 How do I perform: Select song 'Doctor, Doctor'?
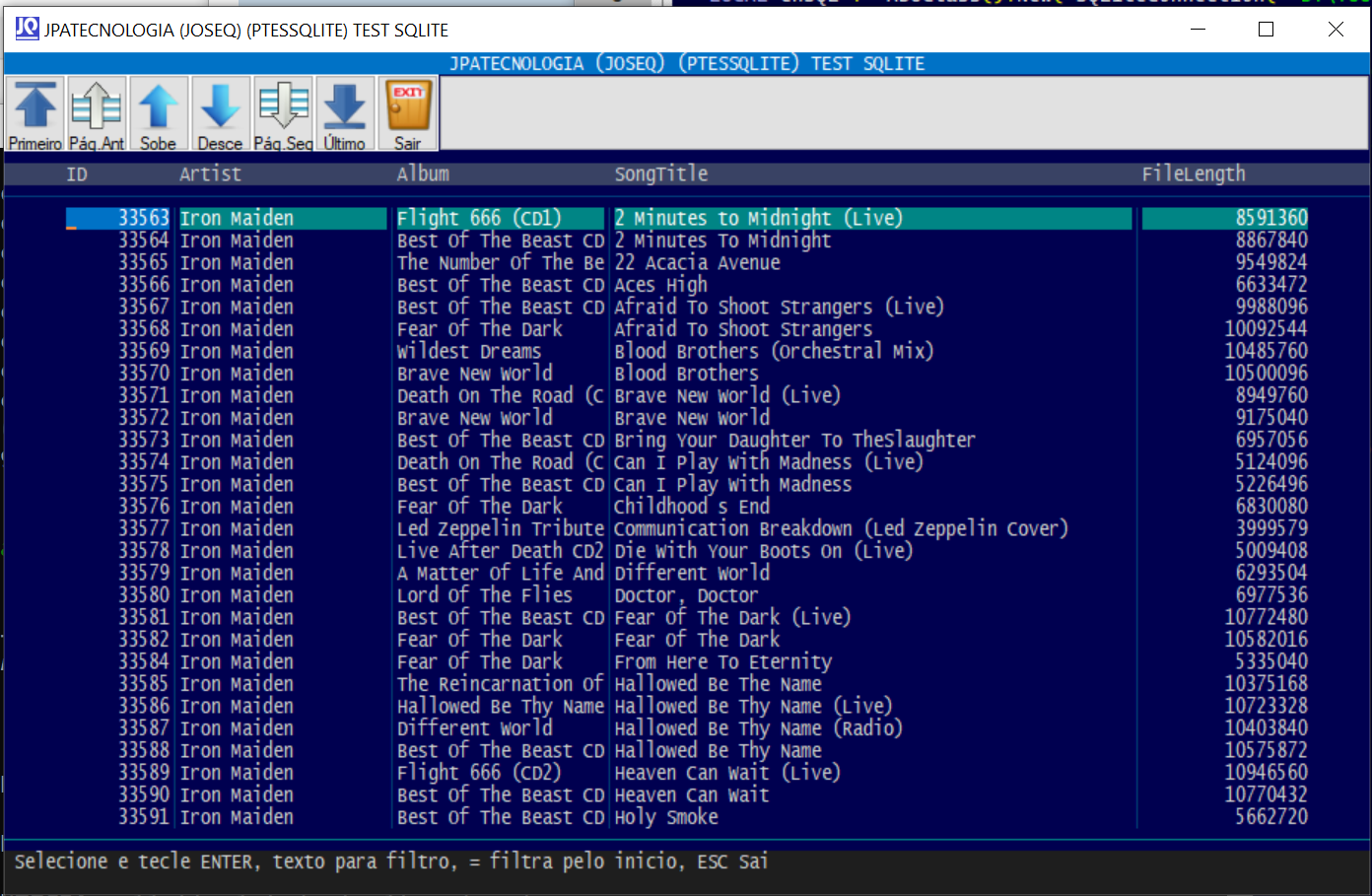686,595
